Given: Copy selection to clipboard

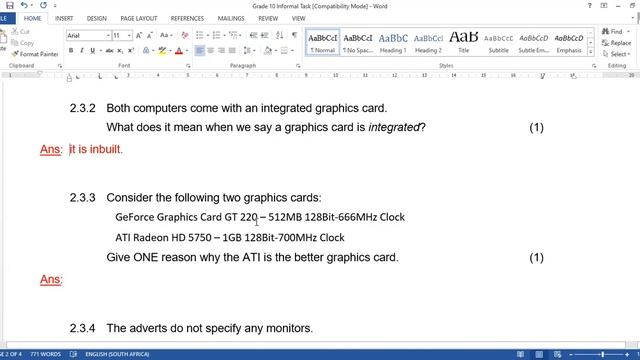Looking at the screenshot, I should pos(22,43).
